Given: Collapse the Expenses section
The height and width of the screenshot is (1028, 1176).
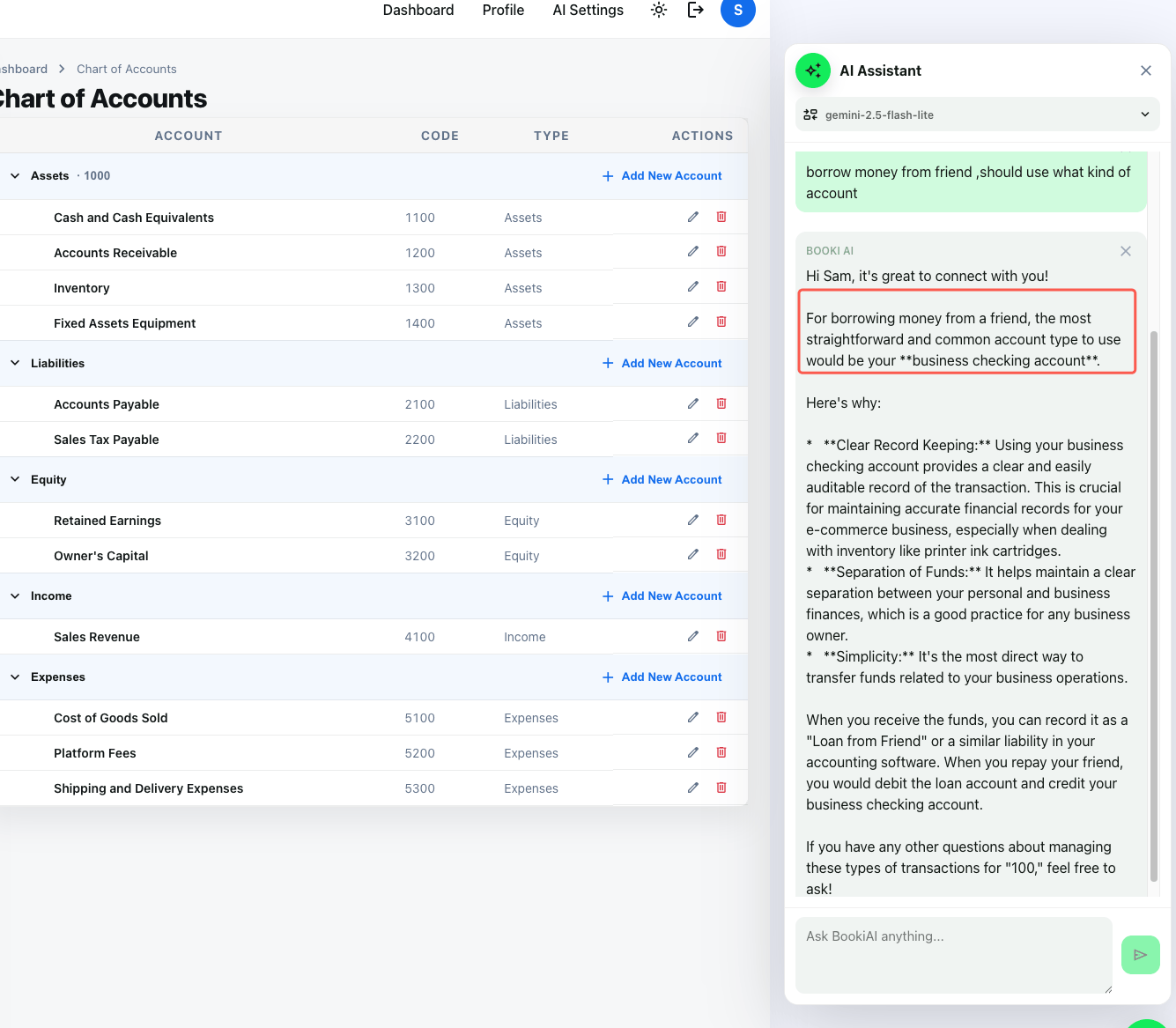Looking at the screenshot, I should coord(14,677).
